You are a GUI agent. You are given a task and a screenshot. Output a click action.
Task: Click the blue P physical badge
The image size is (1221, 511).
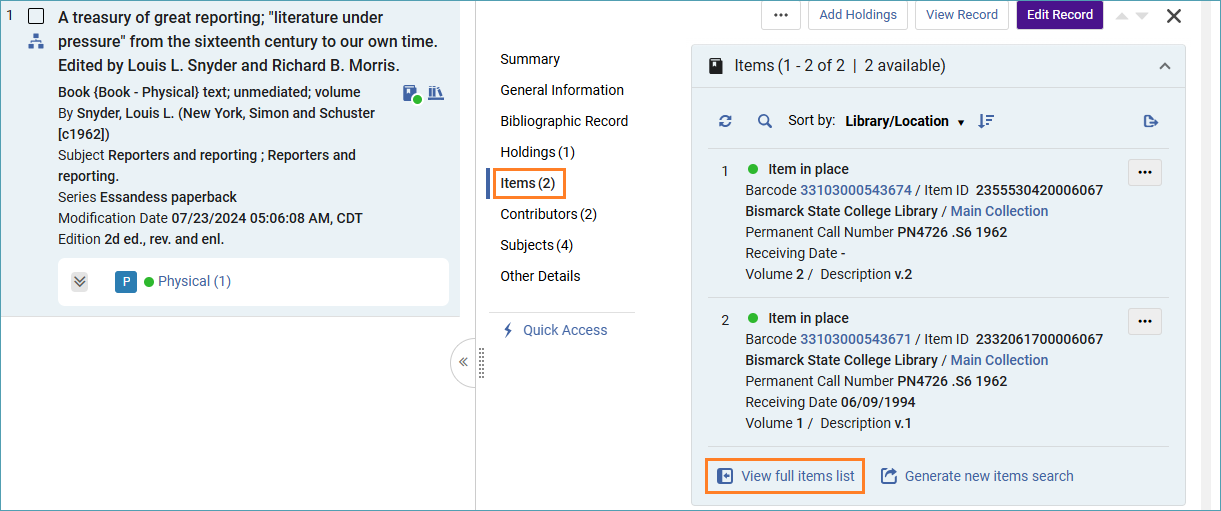click(x=126, y=282)
